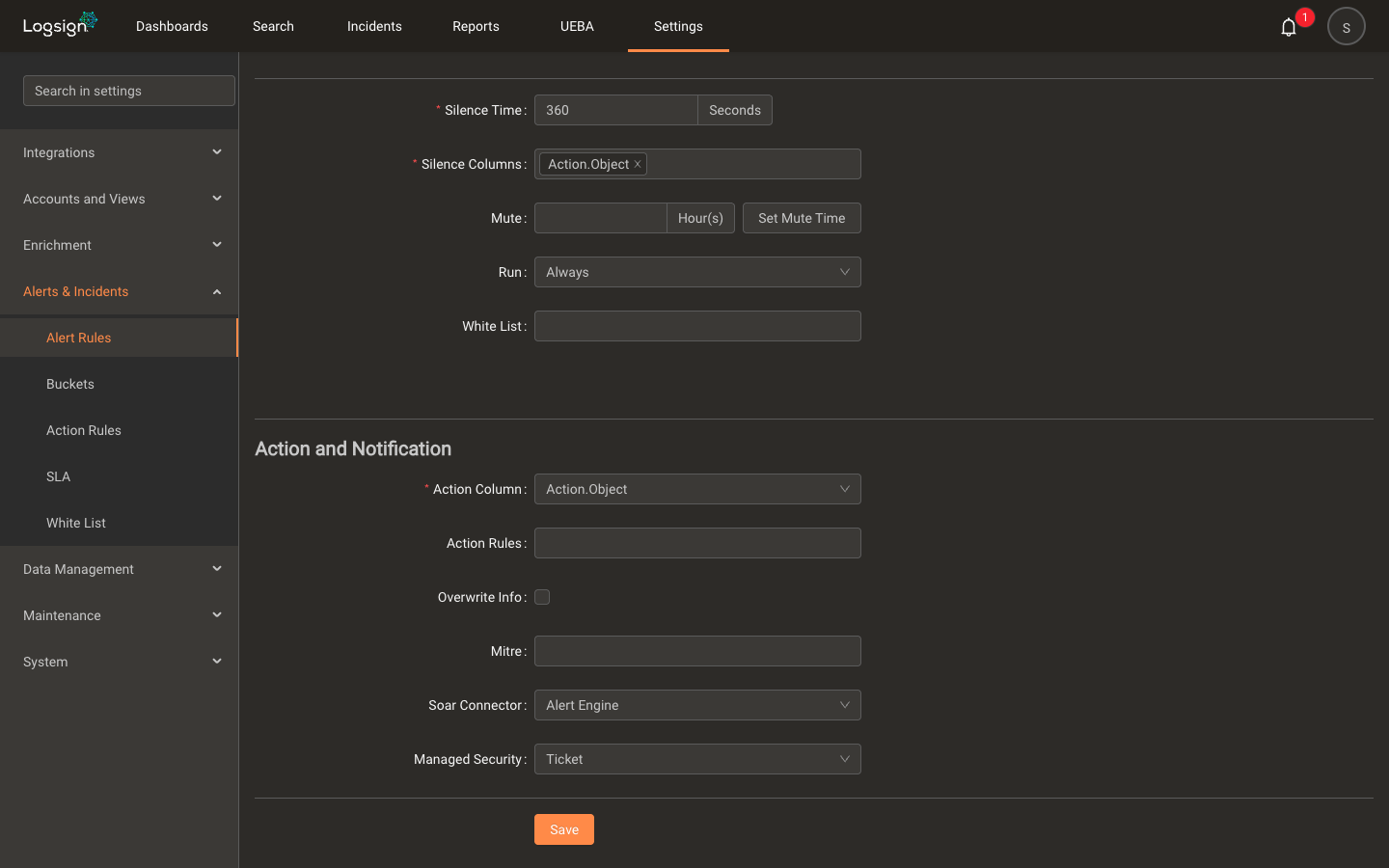Go to the Dashboards tab

172,26
